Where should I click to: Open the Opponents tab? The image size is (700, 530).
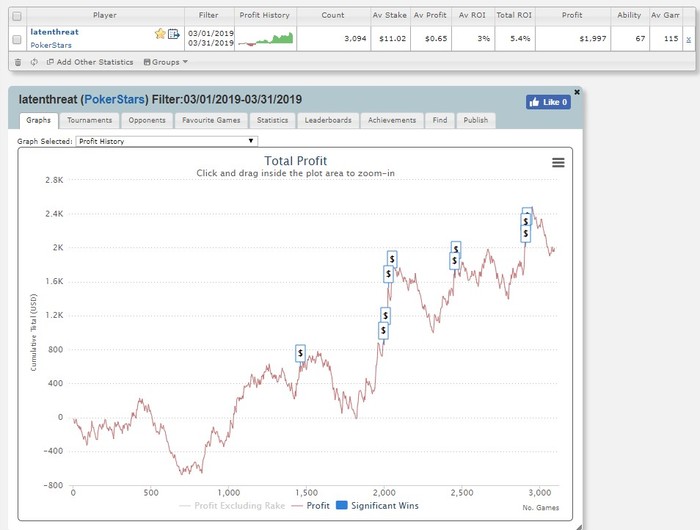[147, 120]
